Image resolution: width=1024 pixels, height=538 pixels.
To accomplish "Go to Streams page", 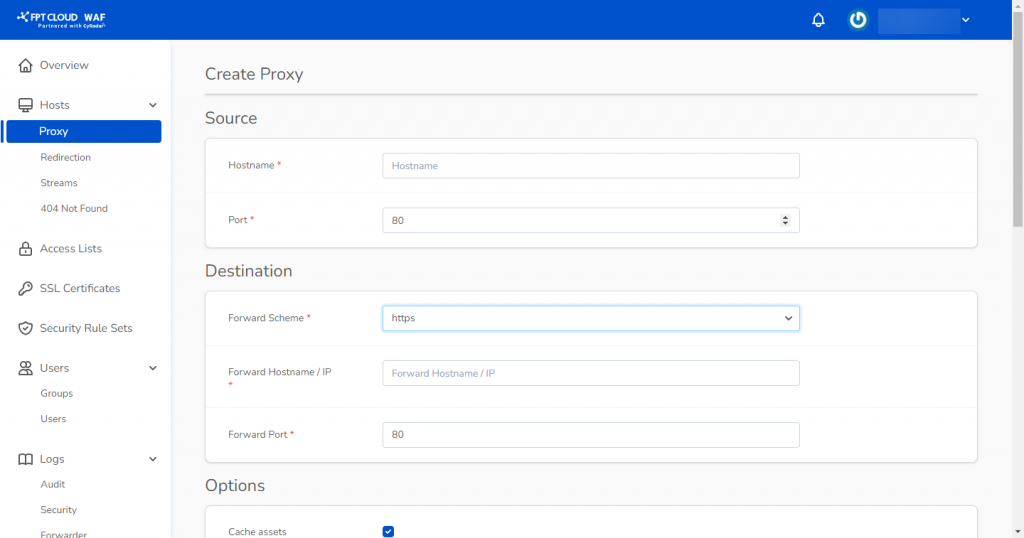I will click(58, 183).
